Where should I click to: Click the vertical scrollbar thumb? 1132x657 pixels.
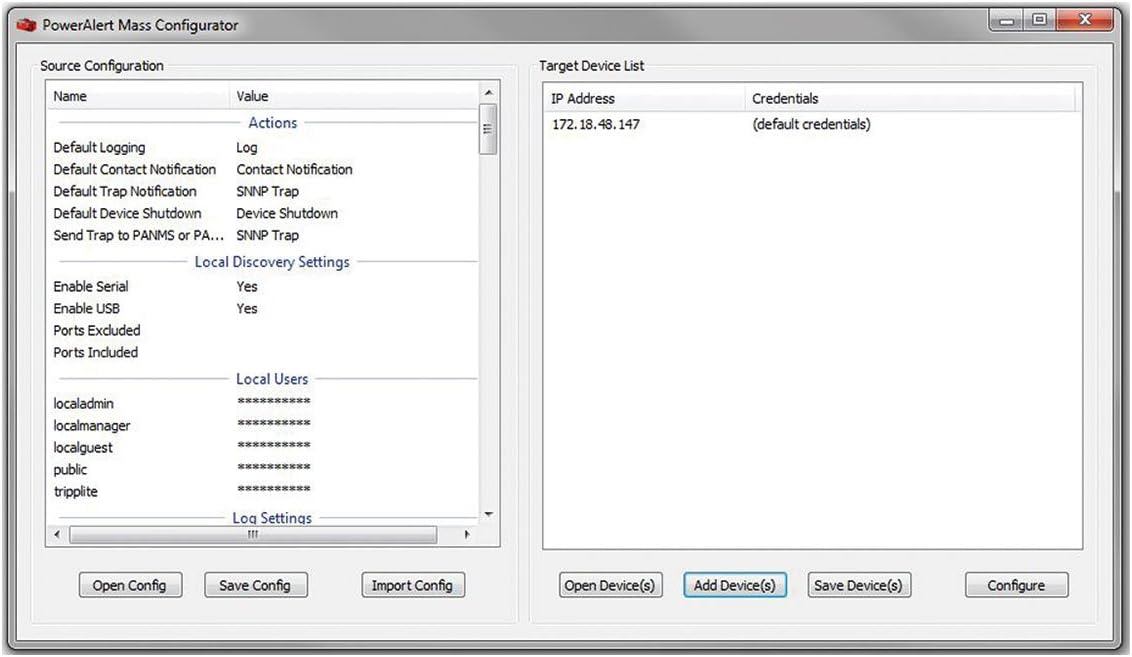coord(489,129)
